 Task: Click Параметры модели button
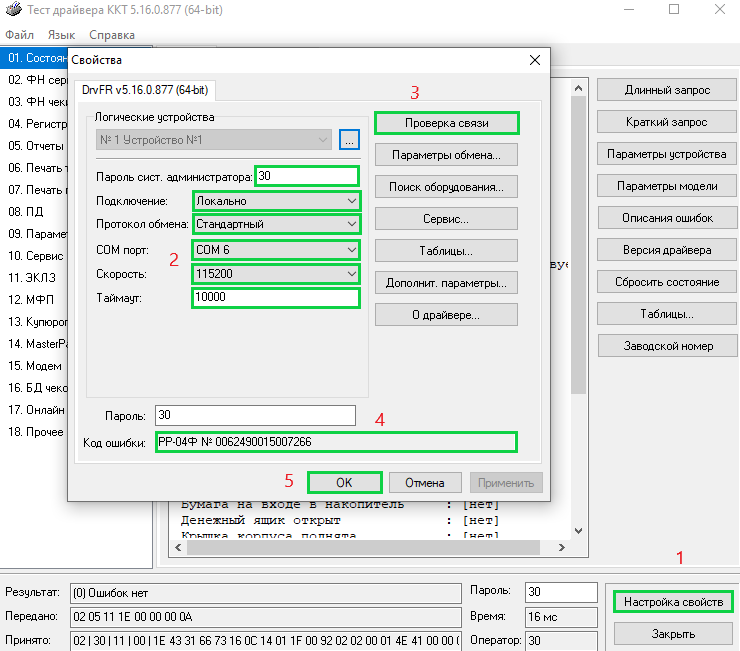pos(667,186)
